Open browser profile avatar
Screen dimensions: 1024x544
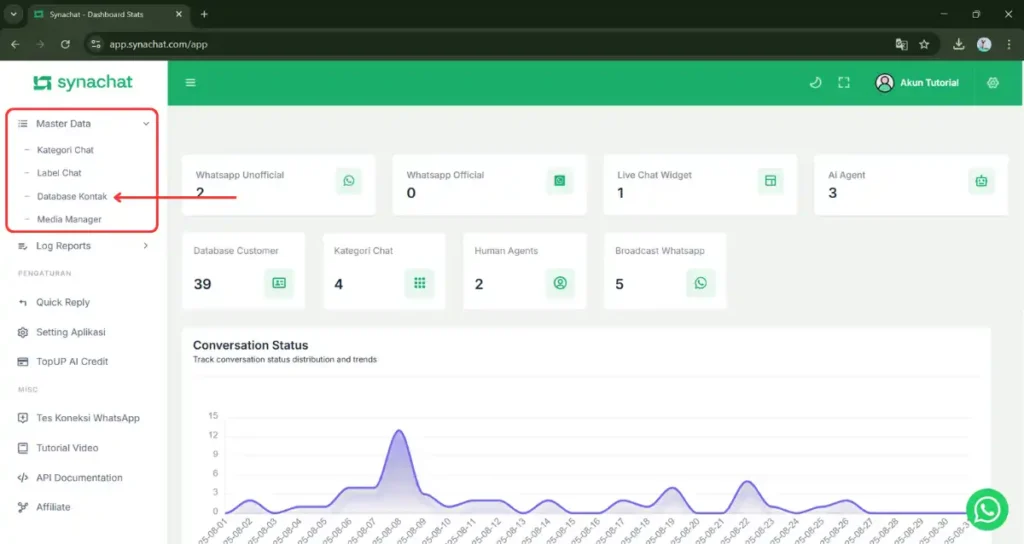[984, 44]
